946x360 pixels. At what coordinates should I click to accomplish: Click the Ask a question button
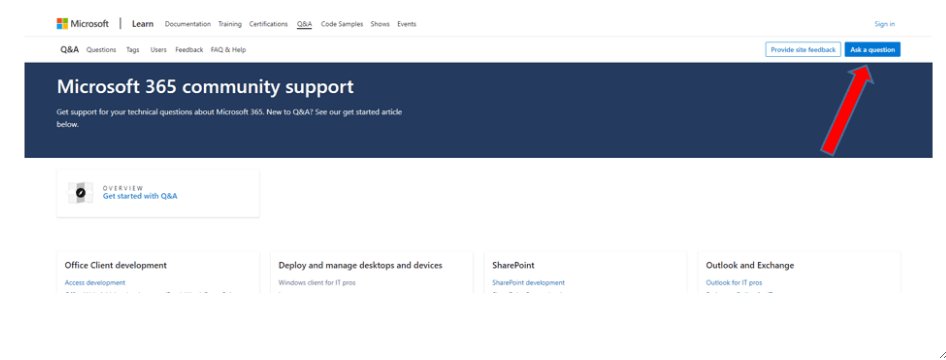(x=872, y=49)
